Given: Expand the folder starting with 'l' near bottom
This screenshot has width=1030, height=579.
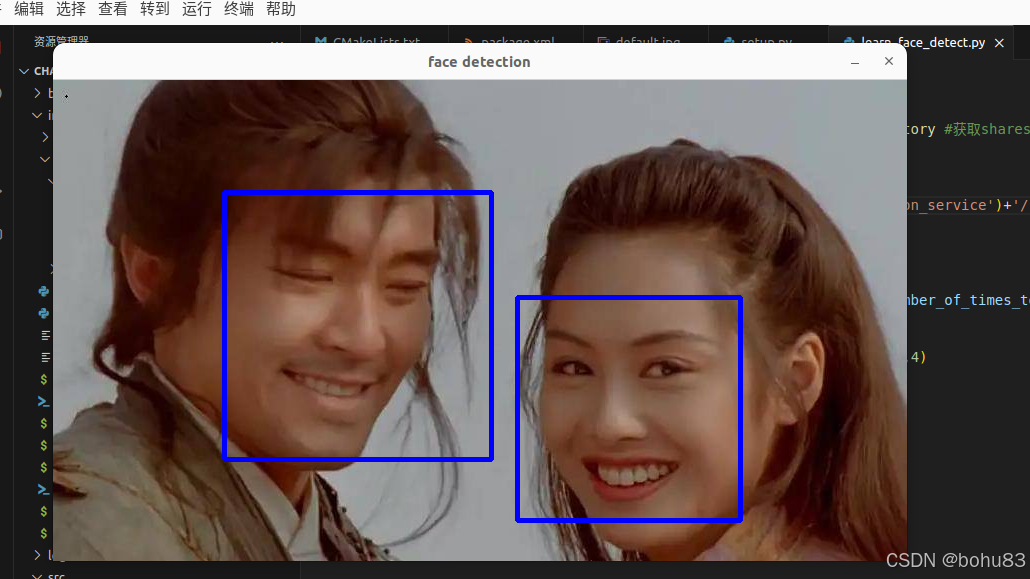Looking at the screenshot, I should 37,555.
